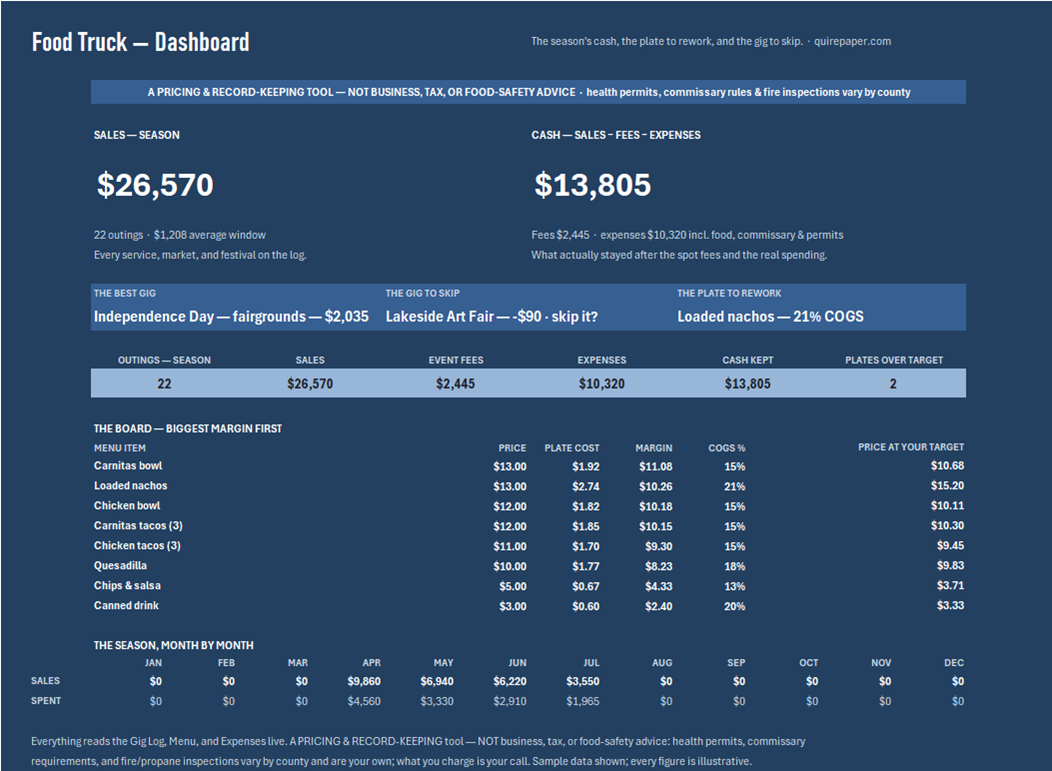Click the Independence Day fairgrounds best gig cell
Viewport: 1052px width, 771px height.
pyautogui.click(x=231, y=316)
